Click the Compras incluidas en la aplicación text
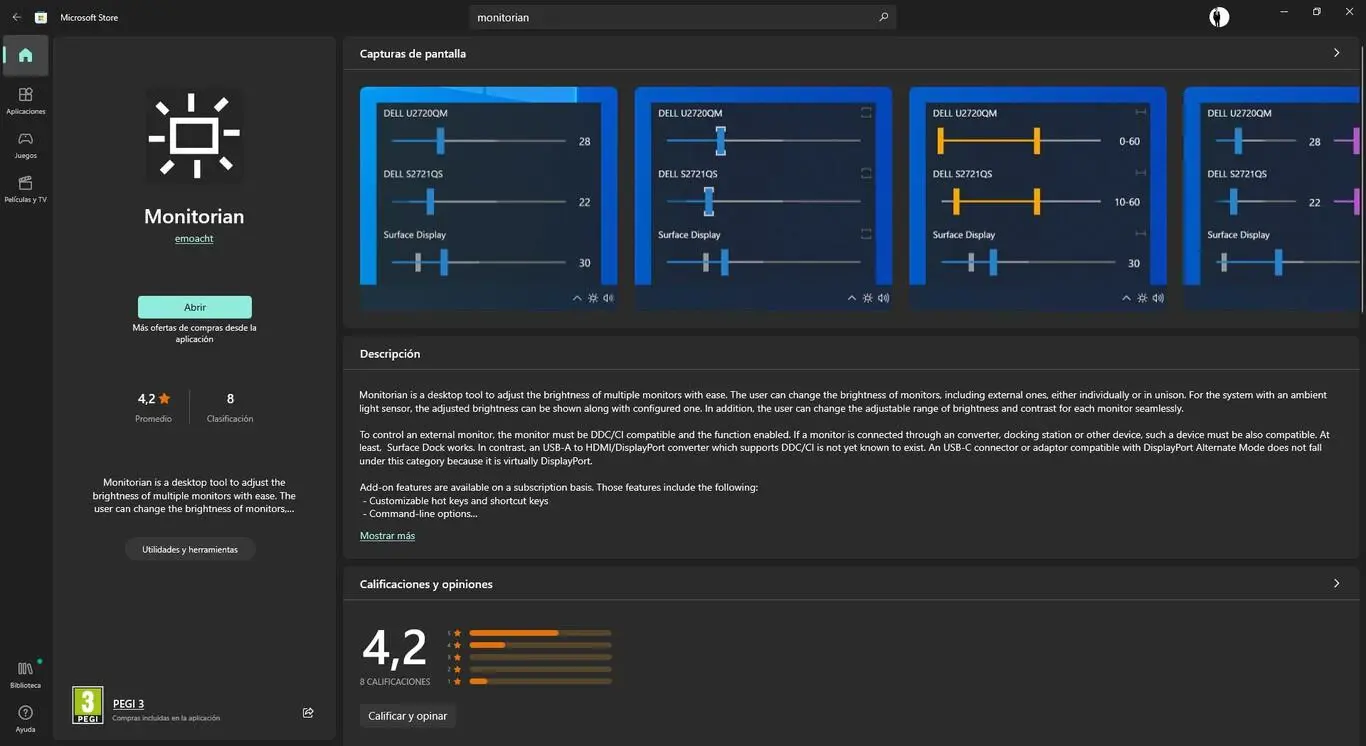The image size is (1366, 746). click(x=166, y=718)
